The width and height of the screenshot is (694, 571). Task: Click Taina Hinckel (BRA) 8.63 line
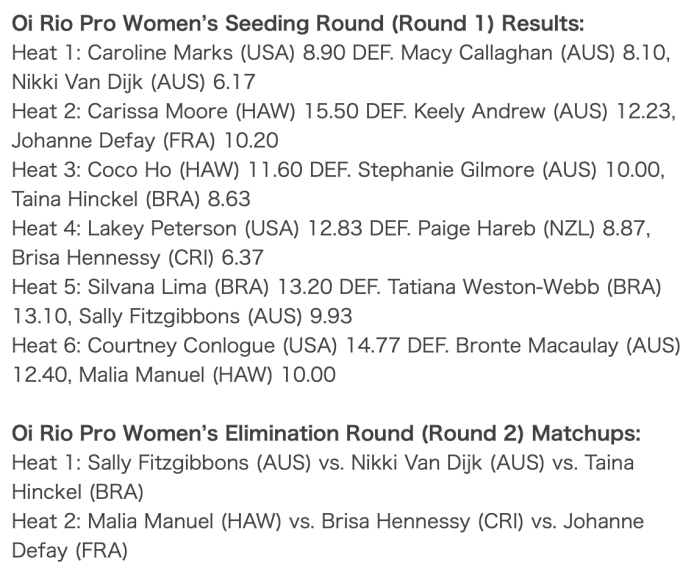pos(131,199)
